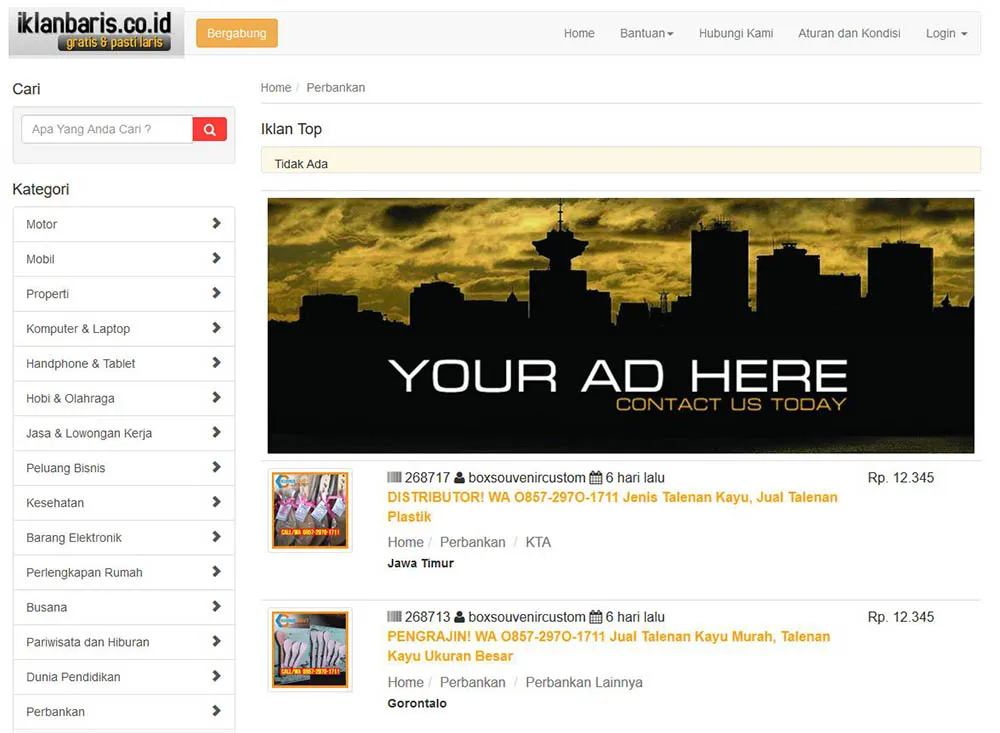Click the views counter icon beside 268717

[x=394, y=477]
